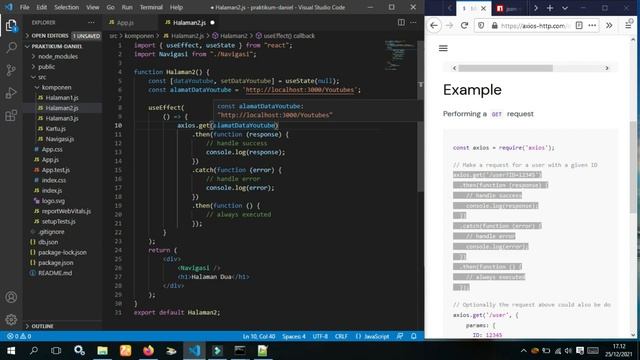Reload the axios page in Firefox

point(464,26)
